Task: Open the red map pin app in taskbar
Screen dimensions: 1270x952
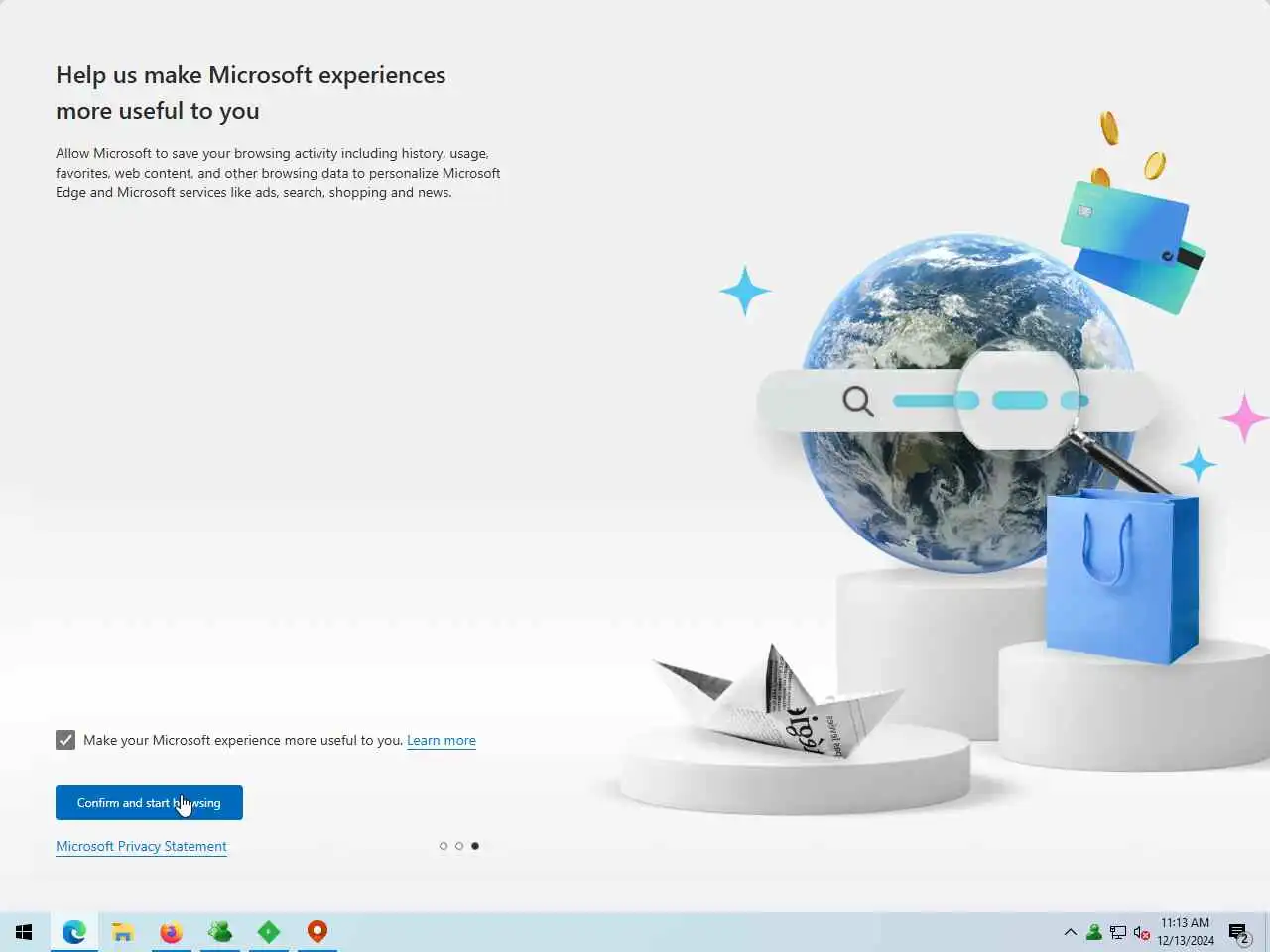Action: [317, 932]
